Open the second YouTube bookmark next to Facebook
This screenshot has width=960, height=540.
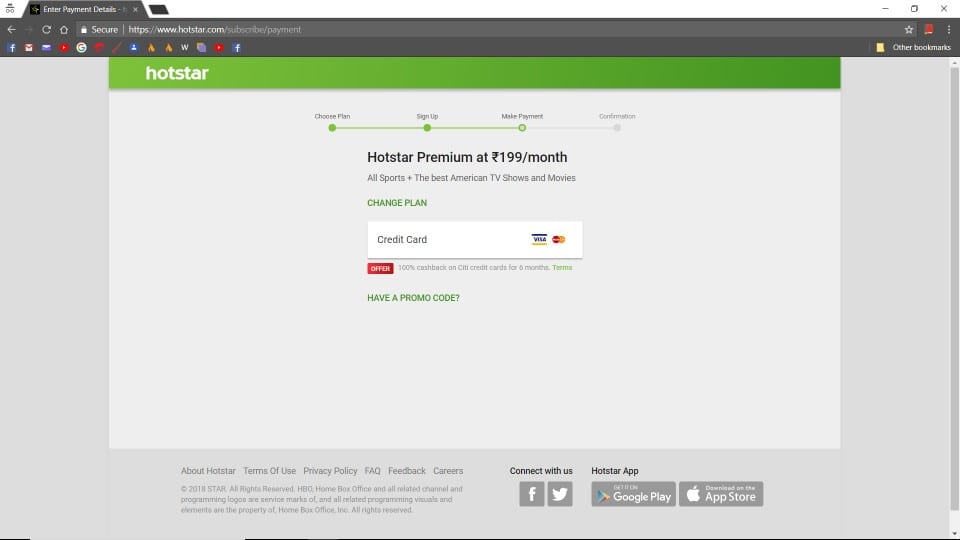[219, 47]
